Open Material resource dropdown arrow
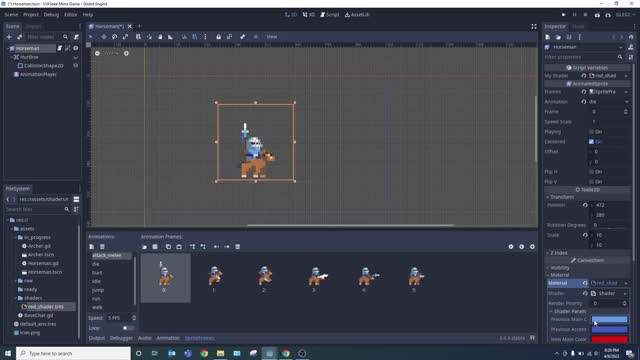The width and height of the screenshot is (640, 360). click(x=626, y=283)
